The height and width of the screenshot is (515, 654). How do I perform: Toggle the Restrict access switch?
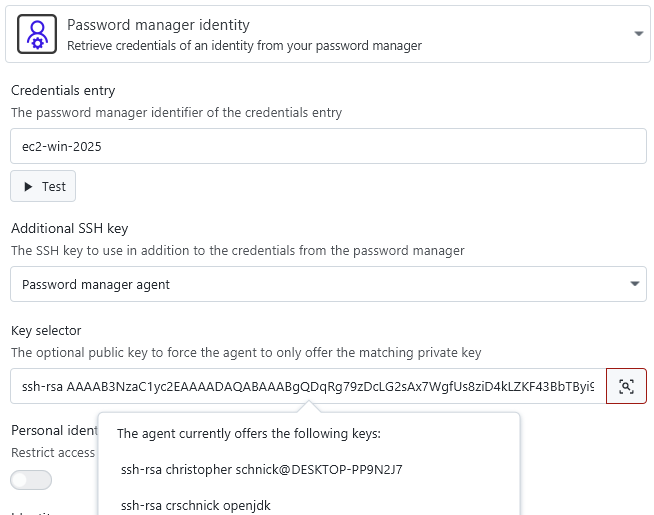[x=31, y=480]
